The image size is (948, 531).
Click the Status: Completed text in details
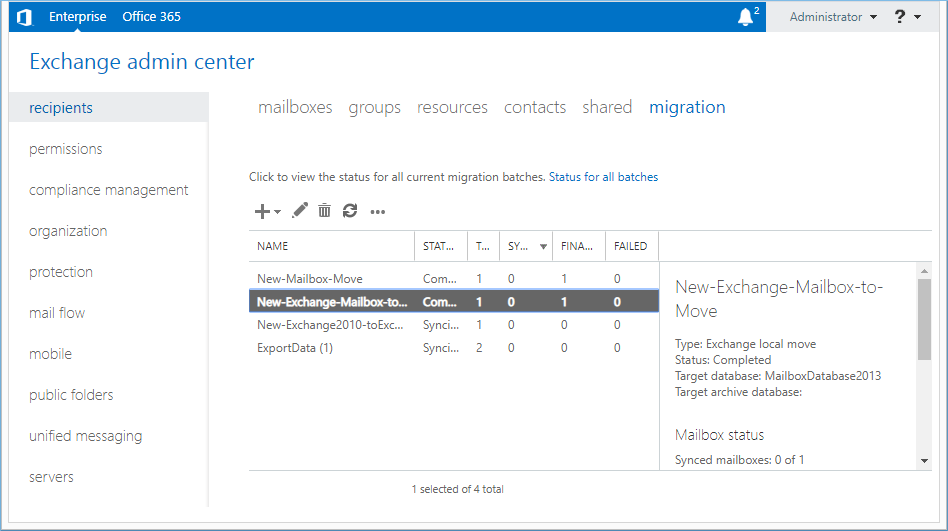pos(723,360)
